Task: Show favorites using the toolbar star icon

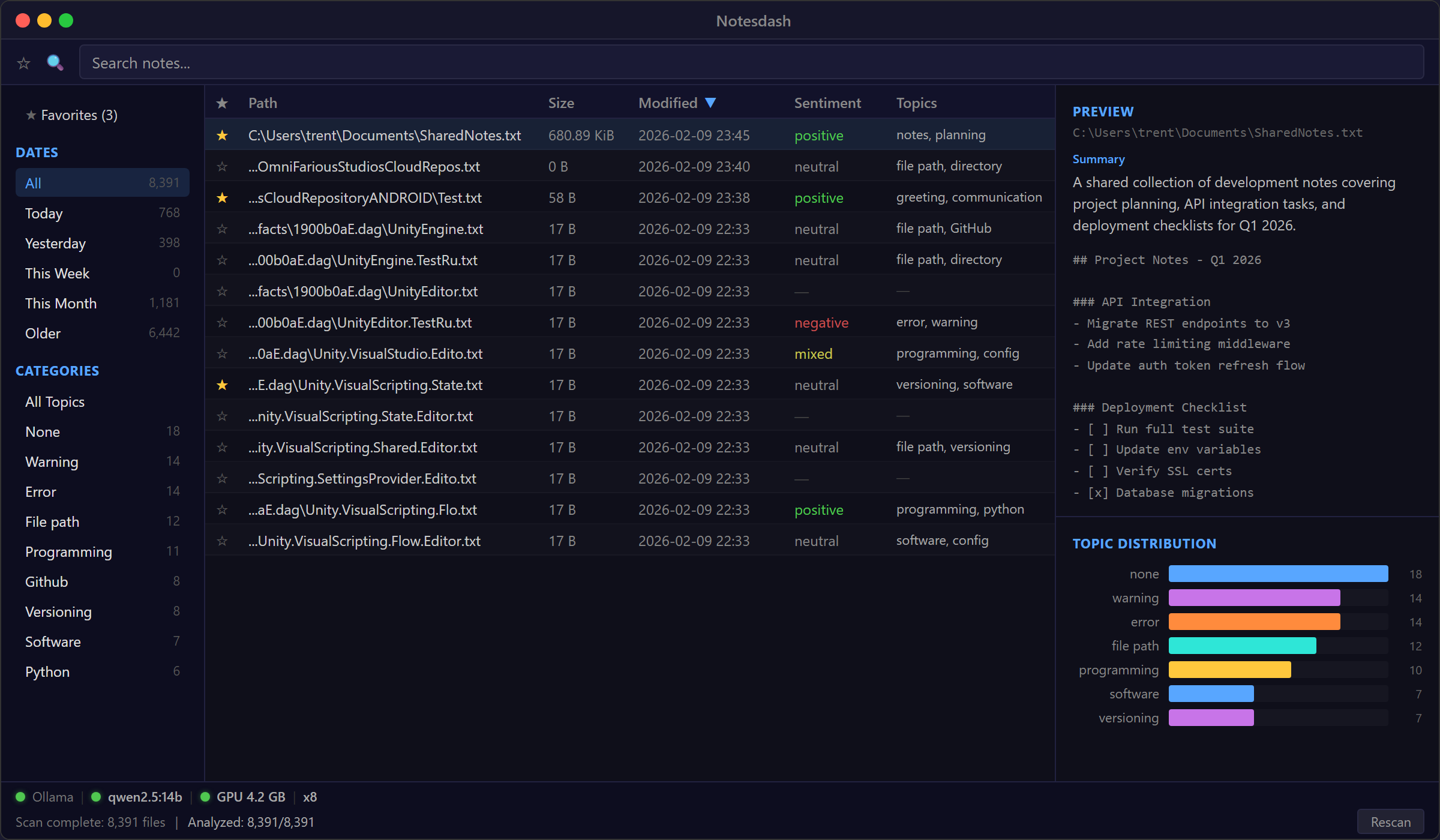Action: click(23, 62)
